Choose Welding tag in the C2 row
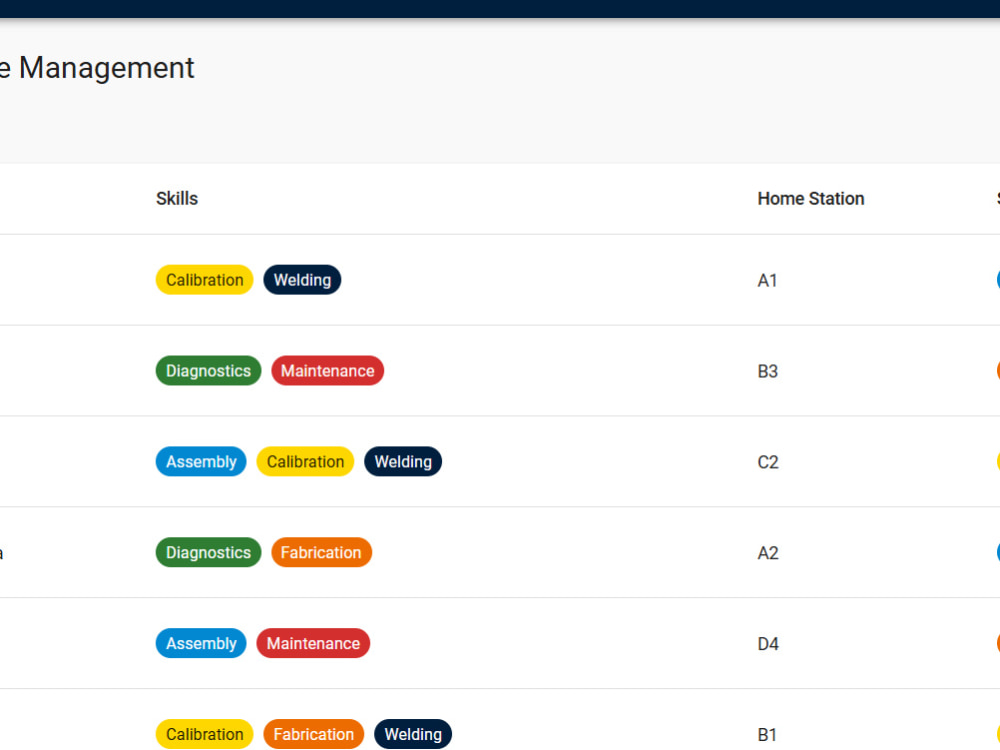Viewport: 1000px width, 750px height. click(403, 462)
